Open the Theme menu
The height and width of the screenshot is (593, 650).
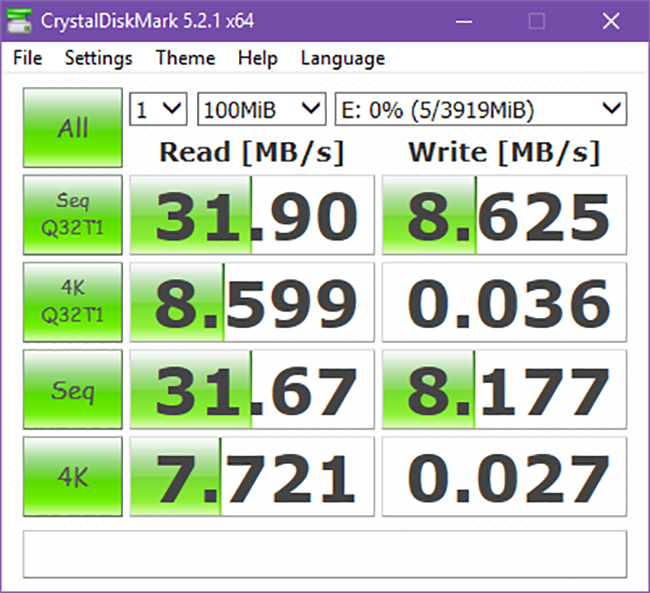coord(185,58)
